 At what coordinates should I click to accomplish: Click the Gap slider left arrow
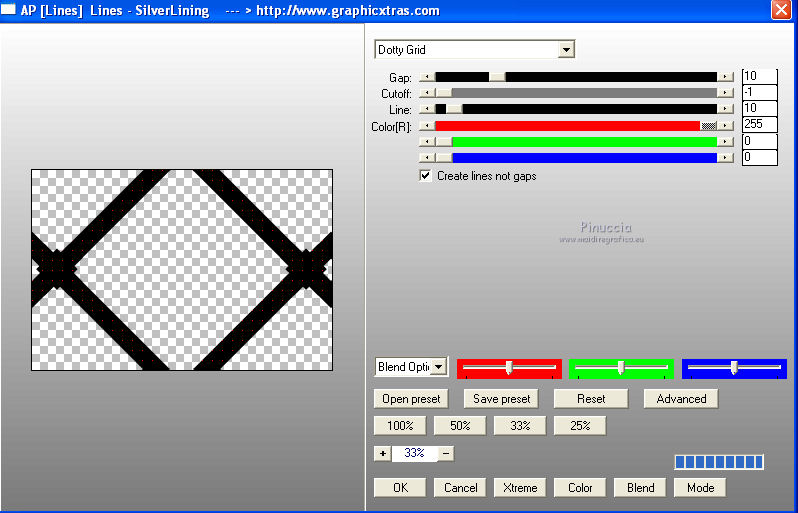coord(427,77)
